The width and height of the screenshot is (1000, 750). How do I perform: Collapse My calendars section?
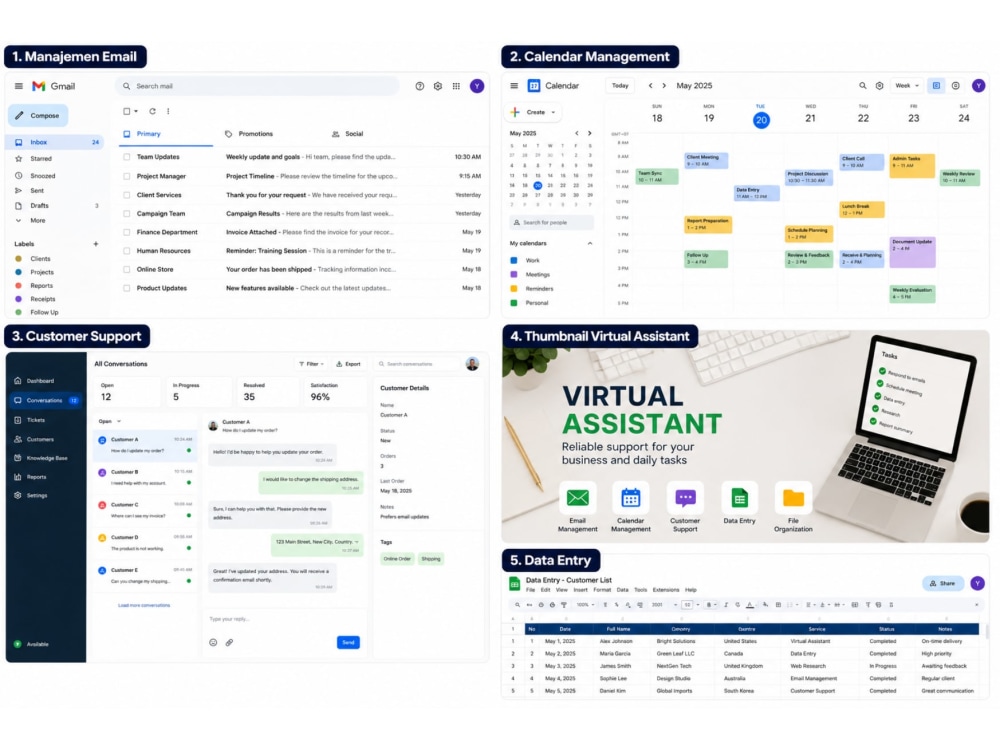589,244
